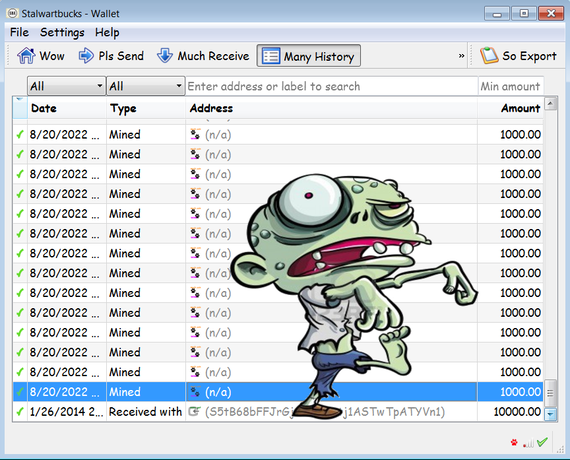
Task: Click the 10000.00 amount cell
Action: pyautogui.click(x=510, y=411)
